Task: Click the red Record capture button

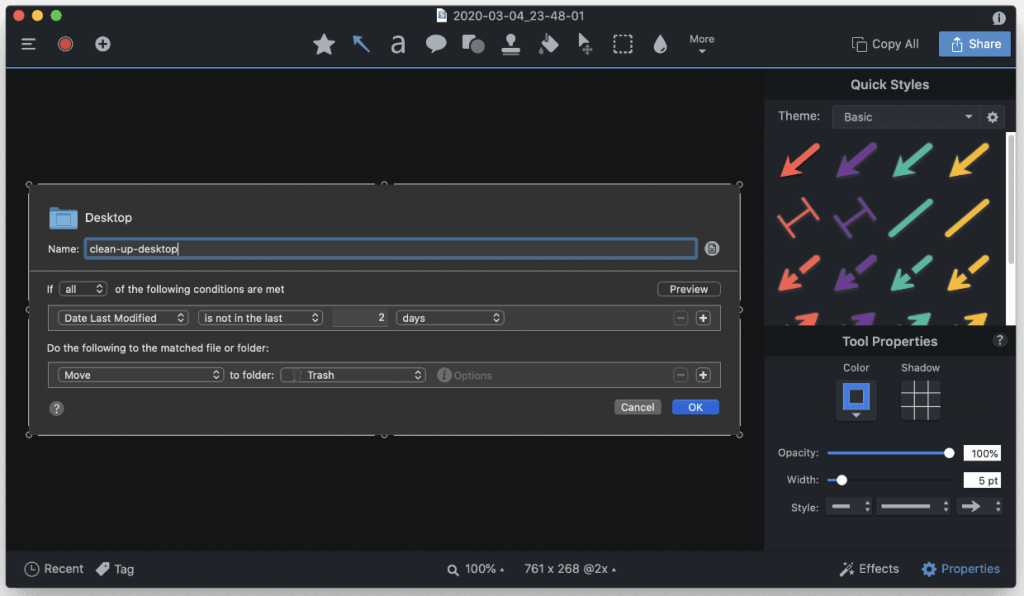Action: (x=65, y=44)
